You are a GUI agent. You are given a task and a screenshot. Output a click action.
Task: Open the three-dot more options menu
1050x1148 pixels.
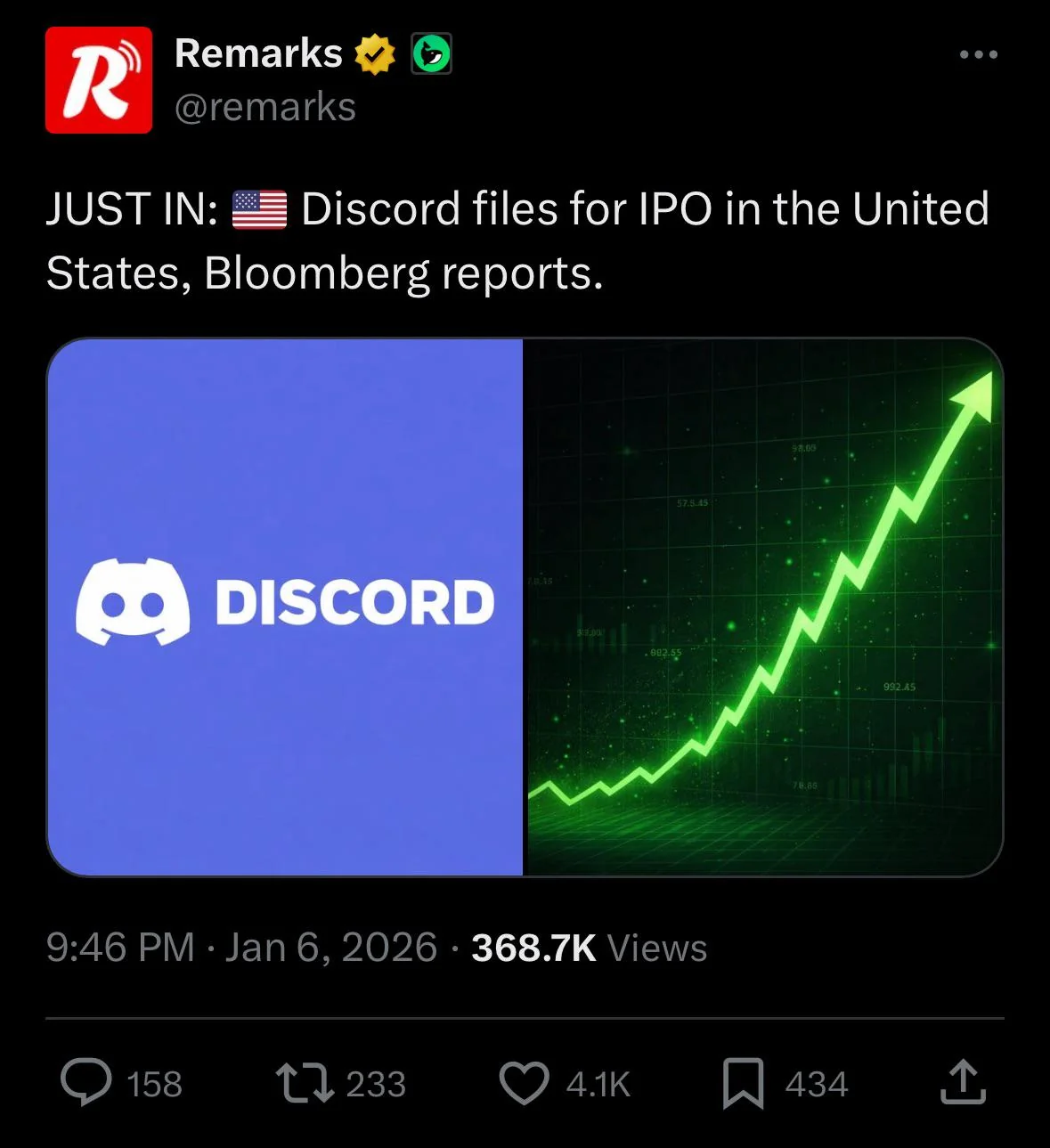pos(978,55)
